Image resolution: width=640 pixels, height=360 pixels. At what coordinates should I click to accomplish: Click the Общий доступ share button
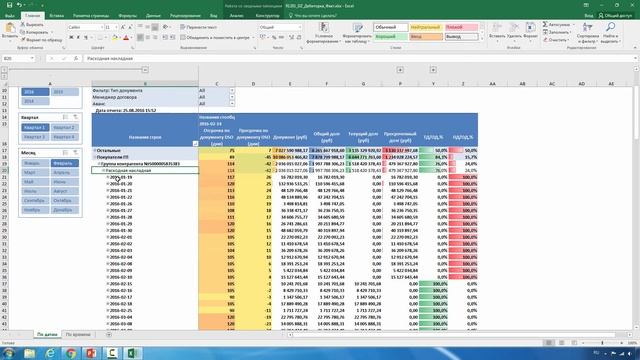click(615, 16)
